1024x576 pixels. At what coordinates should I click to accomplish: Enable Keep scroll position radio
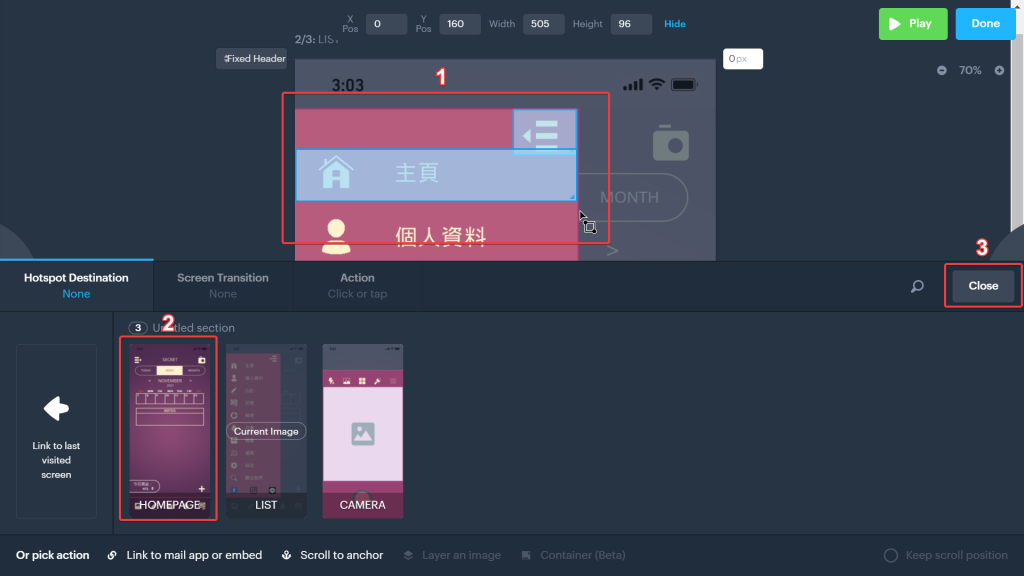891,555
